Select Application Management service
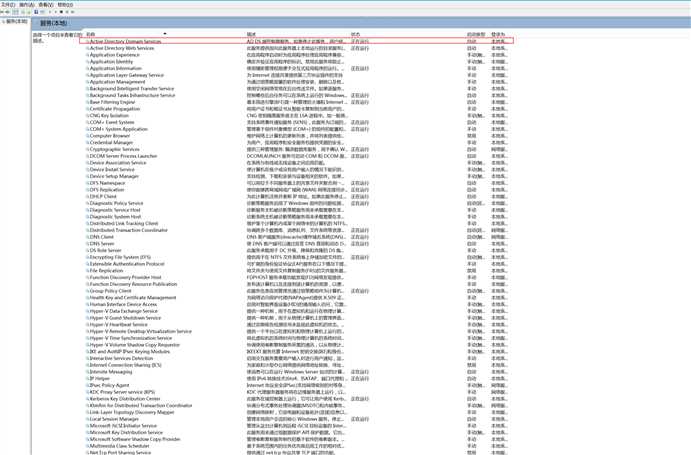Image resolution: width=691 pixels, height=455 pixels. point(117,82)
